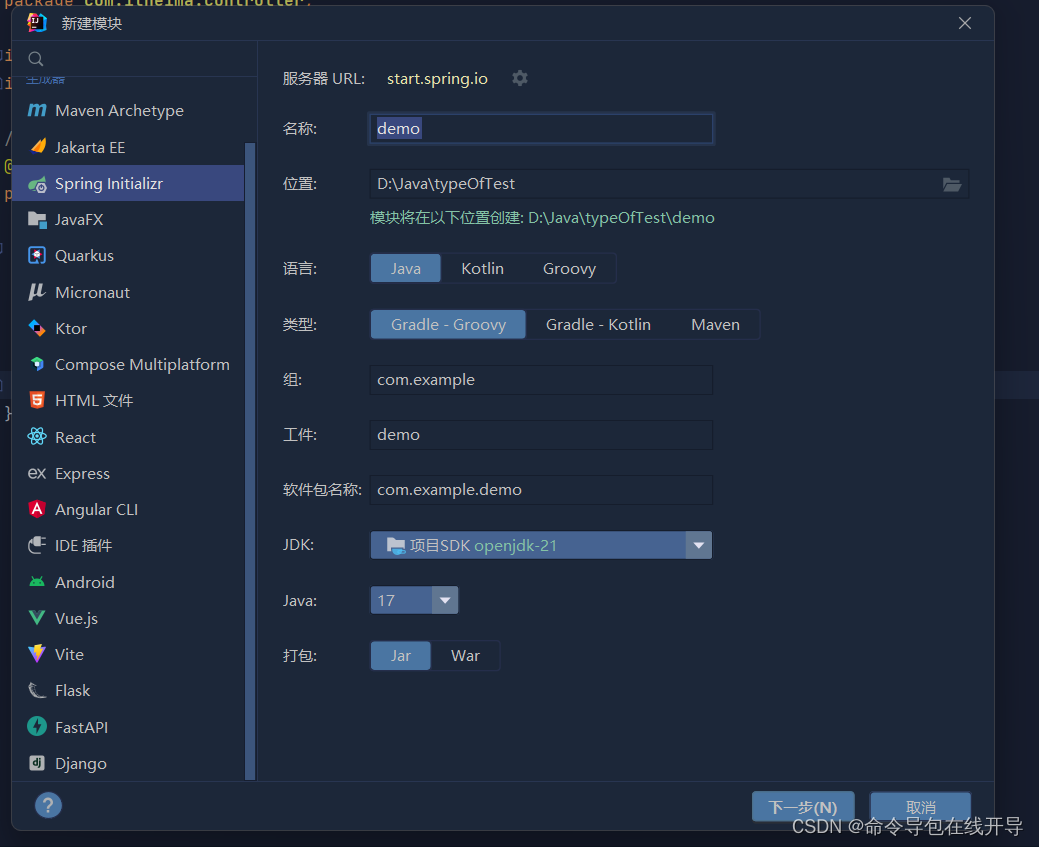Screen dimensions: 1039x847
Task: Select FastAPI generator entry
Action: pos(129,727)
